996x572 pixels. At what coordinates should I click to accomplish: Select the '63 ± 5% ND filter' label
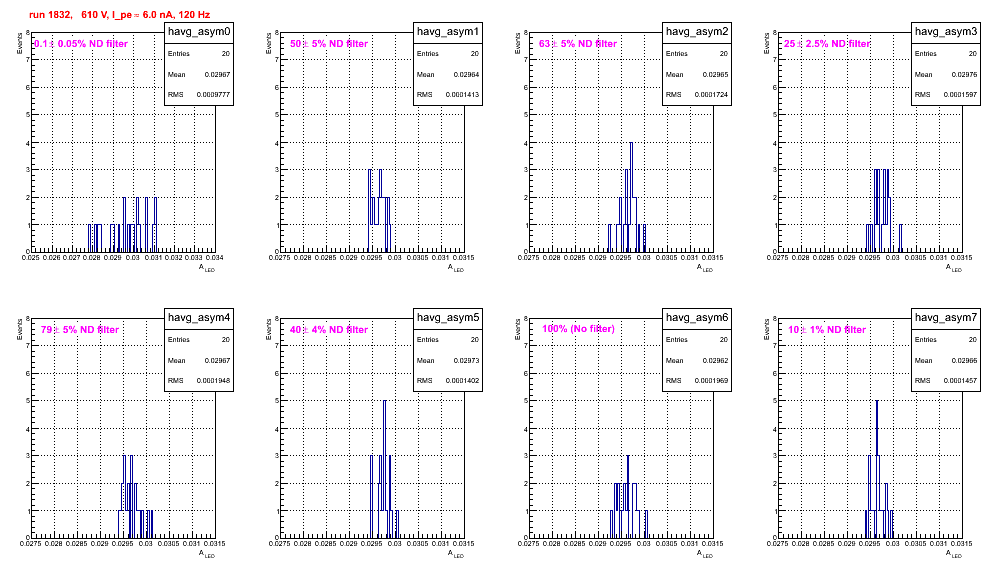578,44
